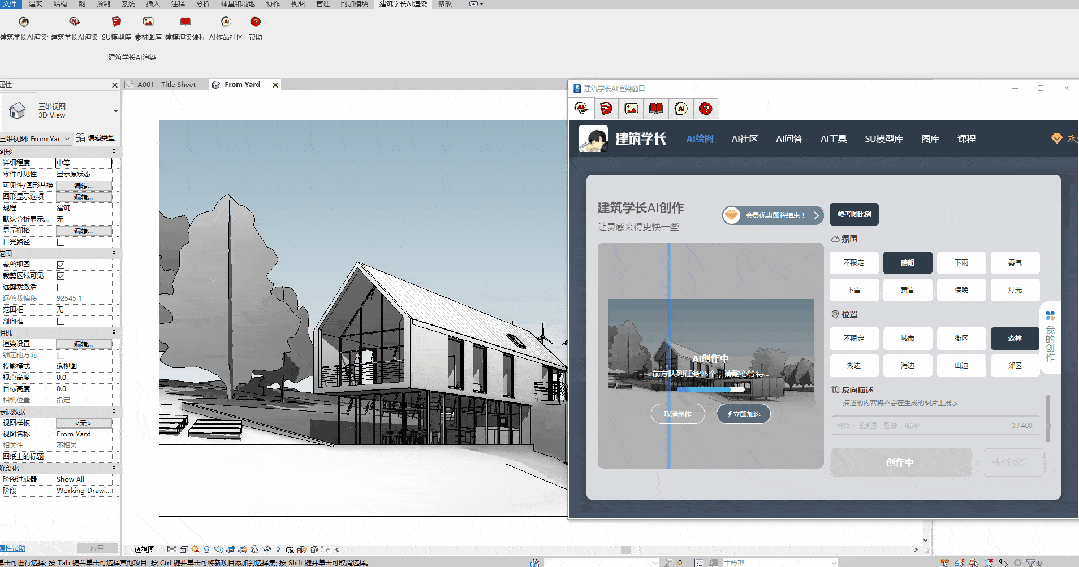Select the picture gallery icon in the AI window toolbar
This screenshot has height=567, width=1079.
631,109
